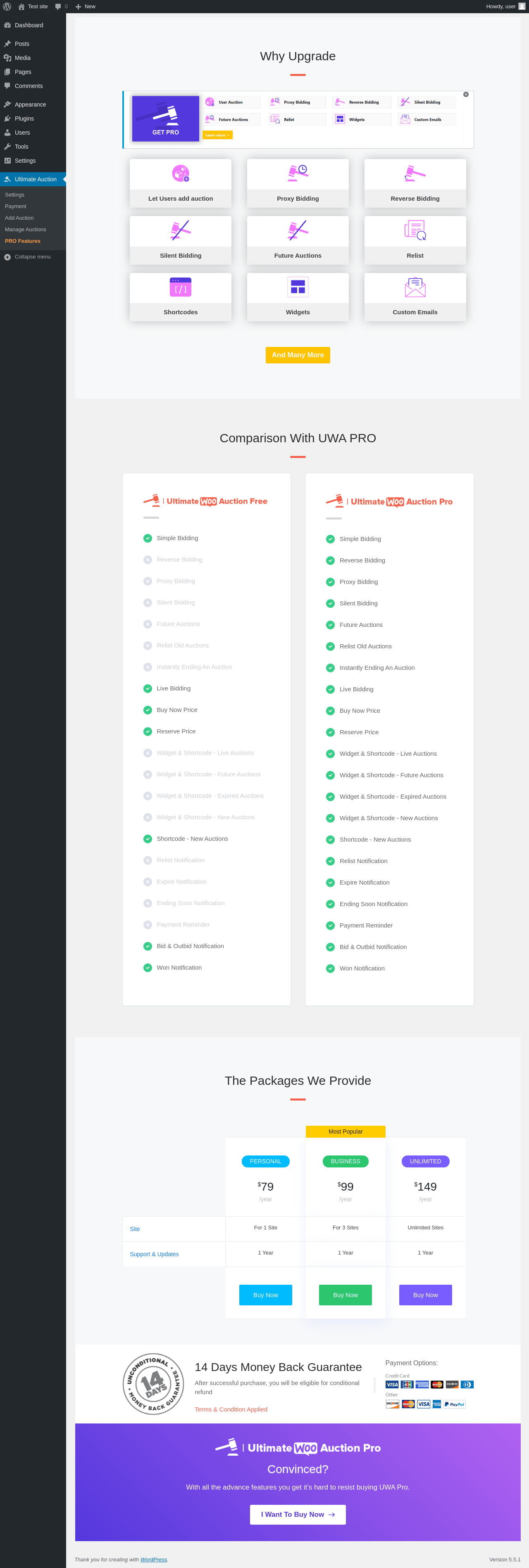This screenshot has width=529, height=1568.
Task: Click the Reverse Bidding cross in Free list
Action: click(x=148, y=560)
